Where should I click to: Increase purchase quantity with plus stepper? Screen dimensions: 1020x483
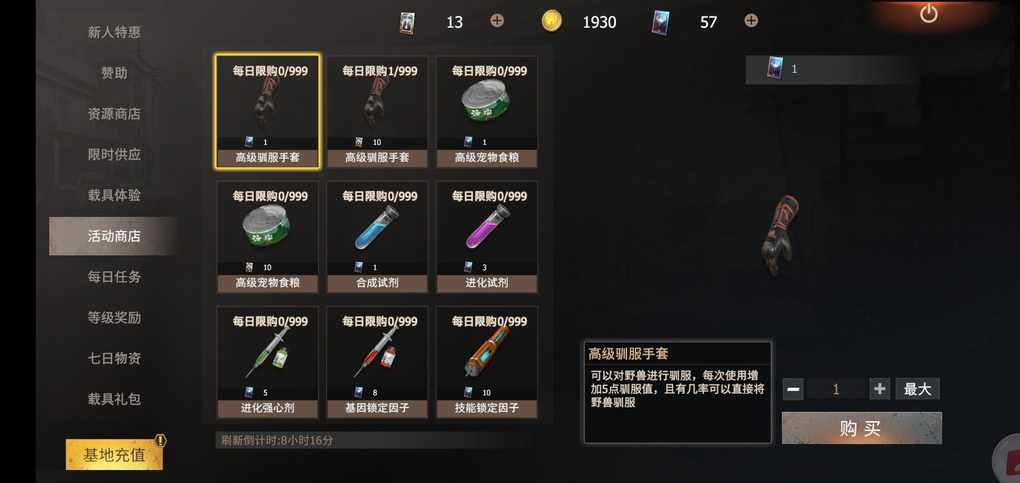coord(879,389)
